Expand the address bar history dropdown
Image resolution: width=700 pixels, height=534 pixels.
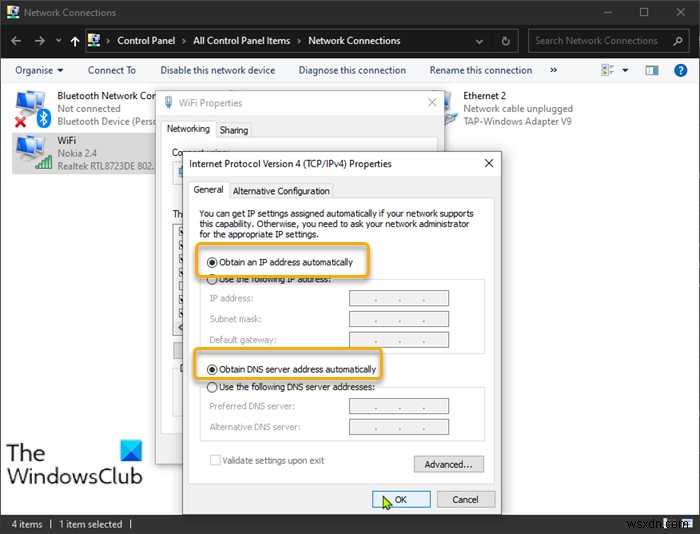[x=479, y=42]
